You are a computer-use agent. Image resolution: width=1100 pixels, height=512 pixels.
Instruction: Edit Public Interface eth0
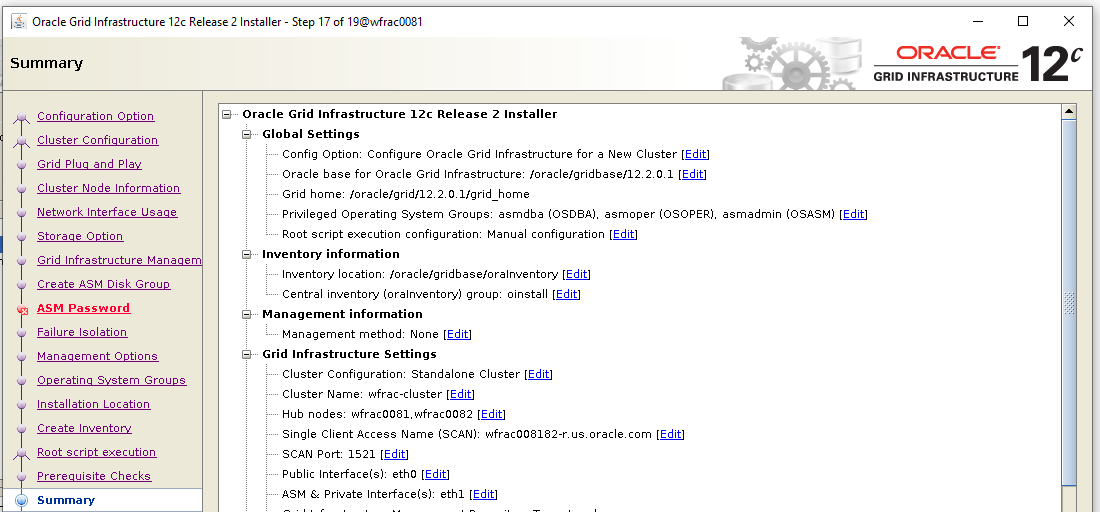click(435, 474)
